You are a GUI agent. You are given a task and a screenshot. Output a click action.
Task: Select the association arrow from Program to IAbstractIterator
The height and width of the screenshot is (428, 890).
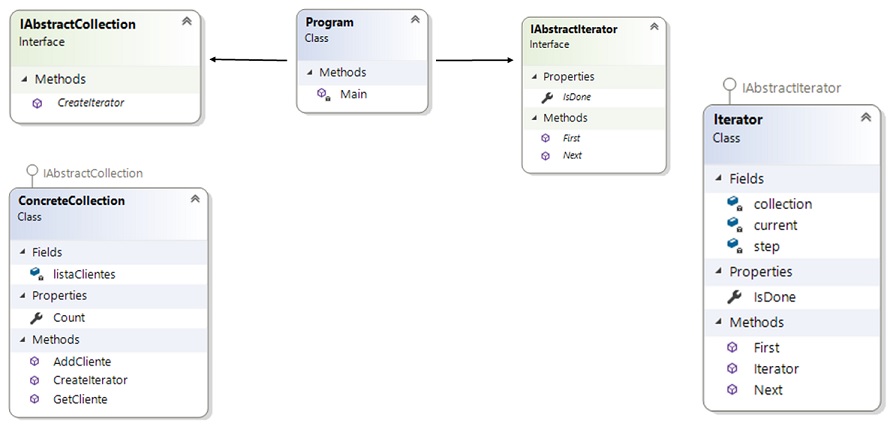(475, 60)
